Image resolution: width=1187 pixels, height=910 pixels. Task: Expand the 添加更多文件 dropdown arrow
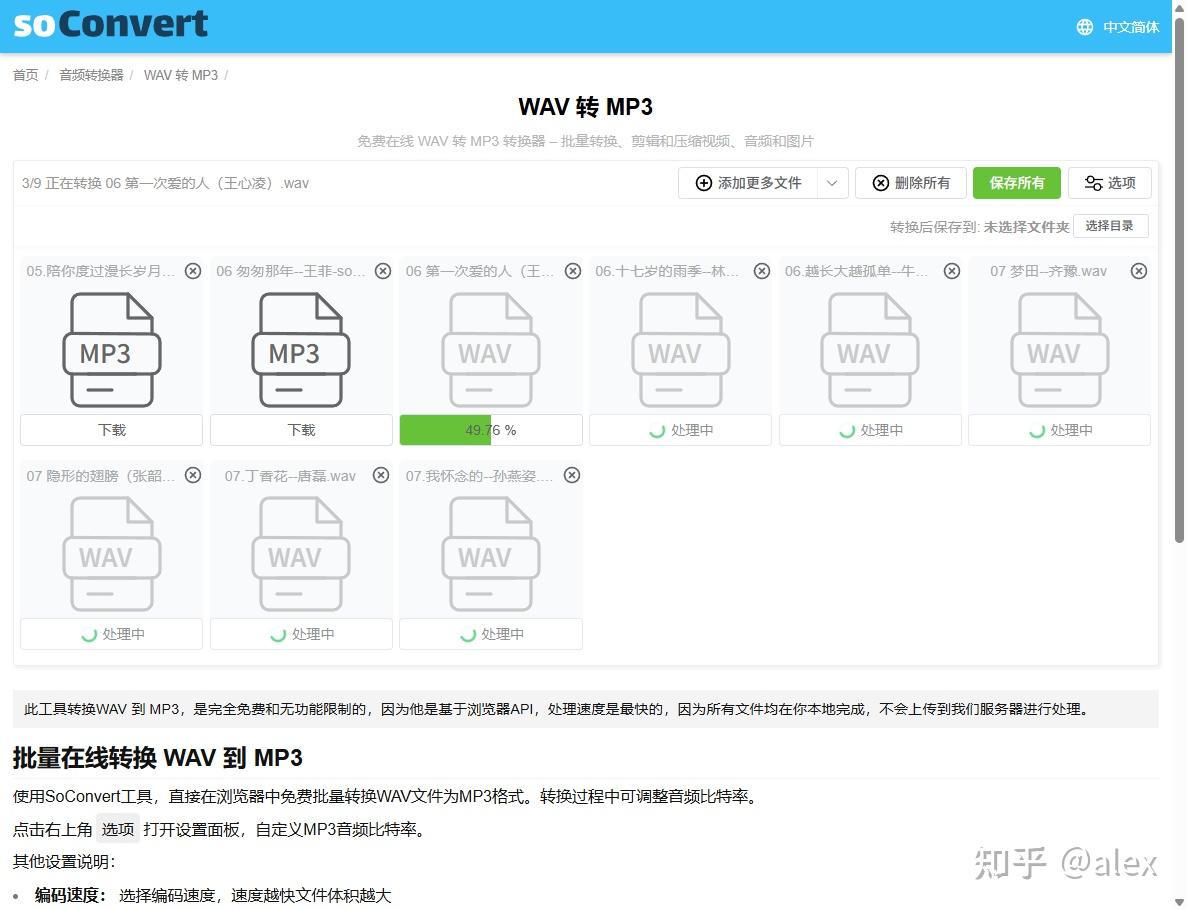point(833,183)
